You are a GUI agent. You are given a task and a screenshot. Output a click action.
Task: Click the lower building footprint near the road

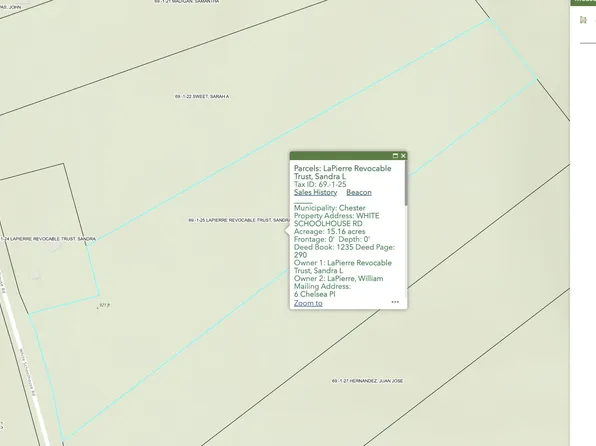point(36,275)
